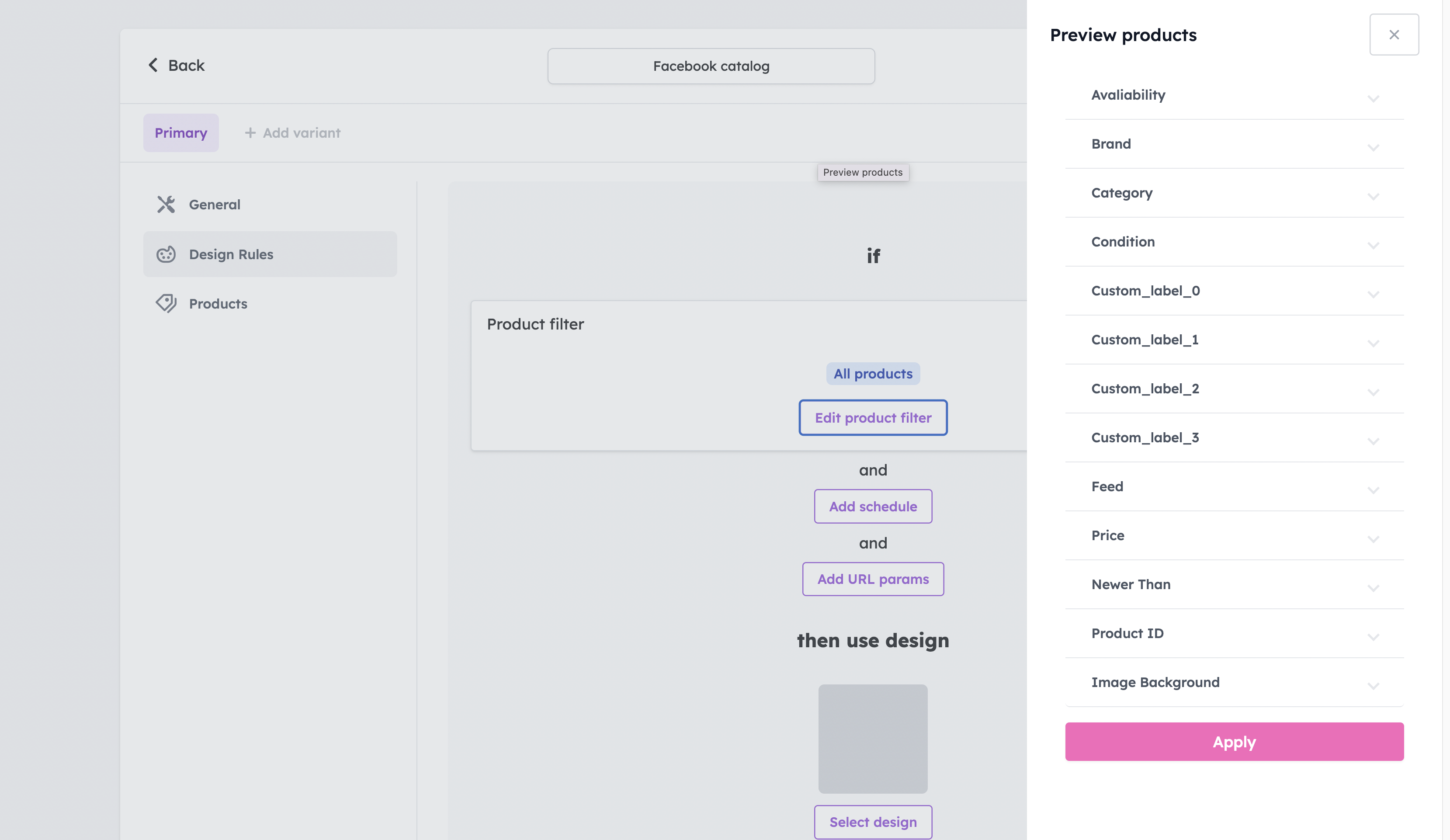1450x840 pixels.
Task: Click Edit product filter button
Action: (x=872, y=417)
